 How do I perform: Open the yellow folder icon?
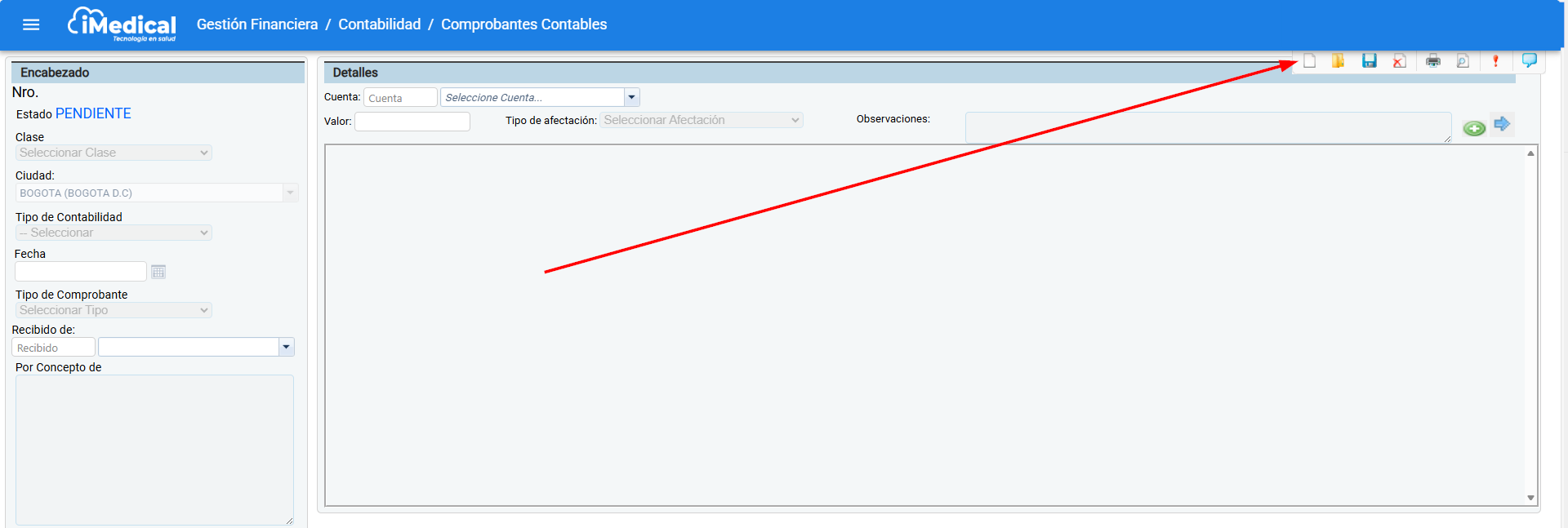(x=1339, y=61)
